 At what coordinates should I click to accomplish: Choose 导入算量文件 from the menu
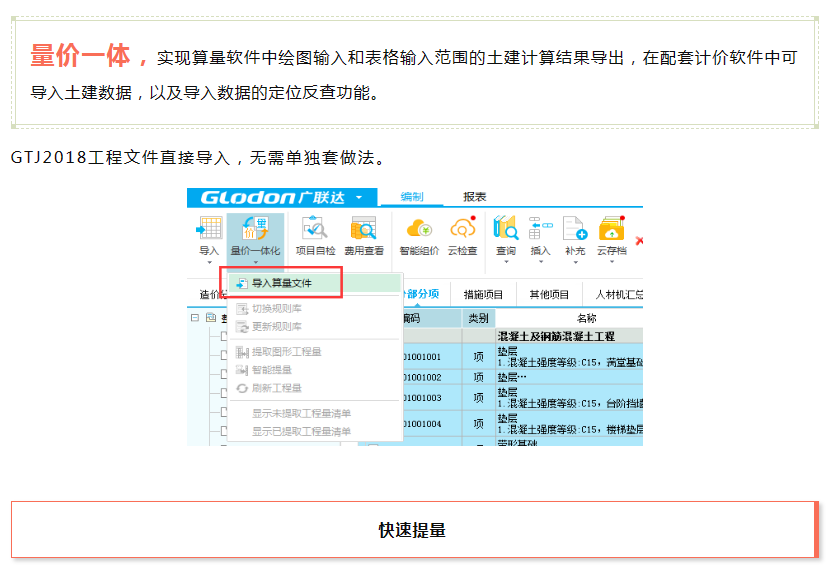tap(315, 283)
